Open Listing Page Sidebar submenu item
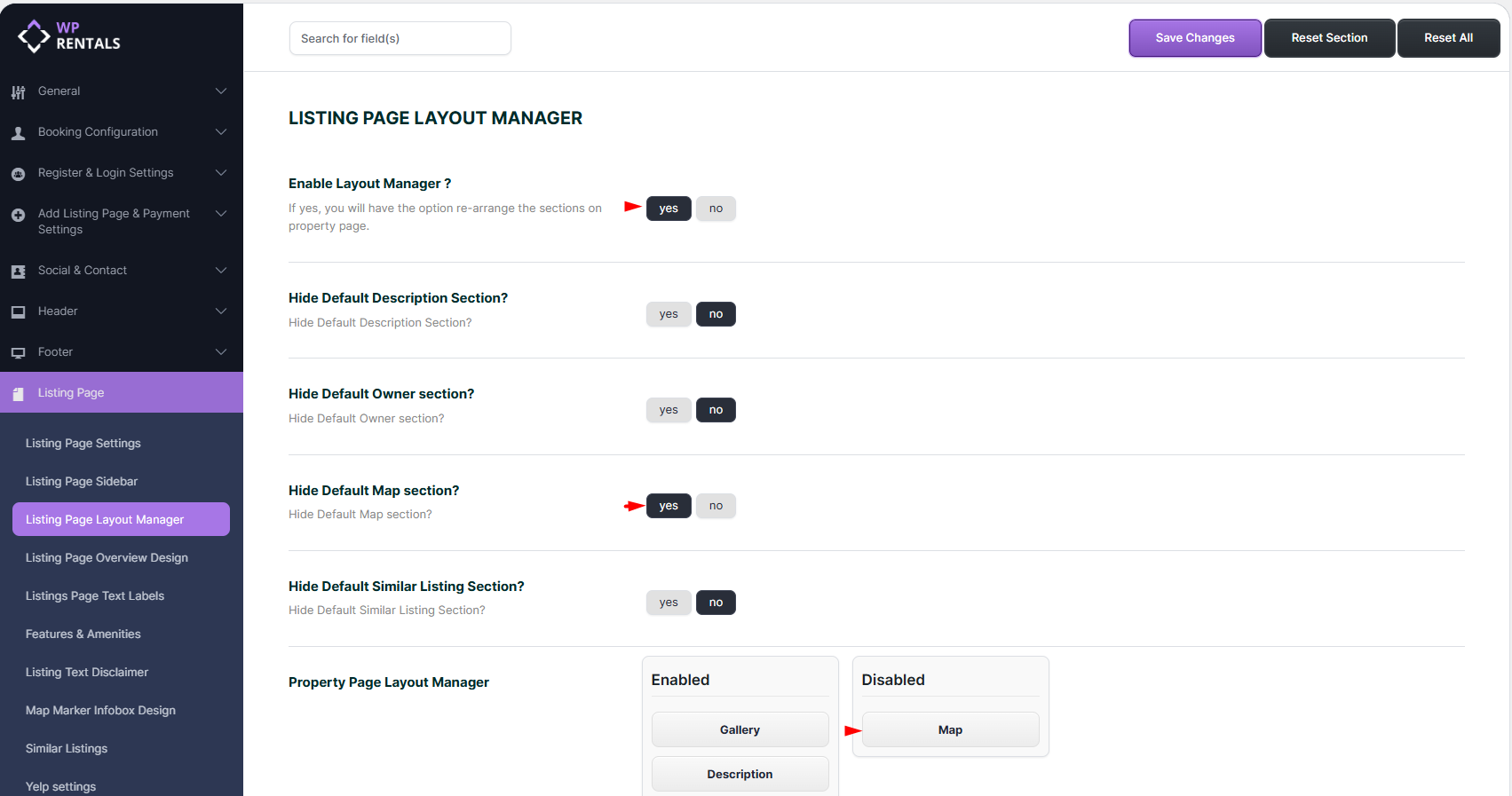1512x796 pixels. click(82, 482)
